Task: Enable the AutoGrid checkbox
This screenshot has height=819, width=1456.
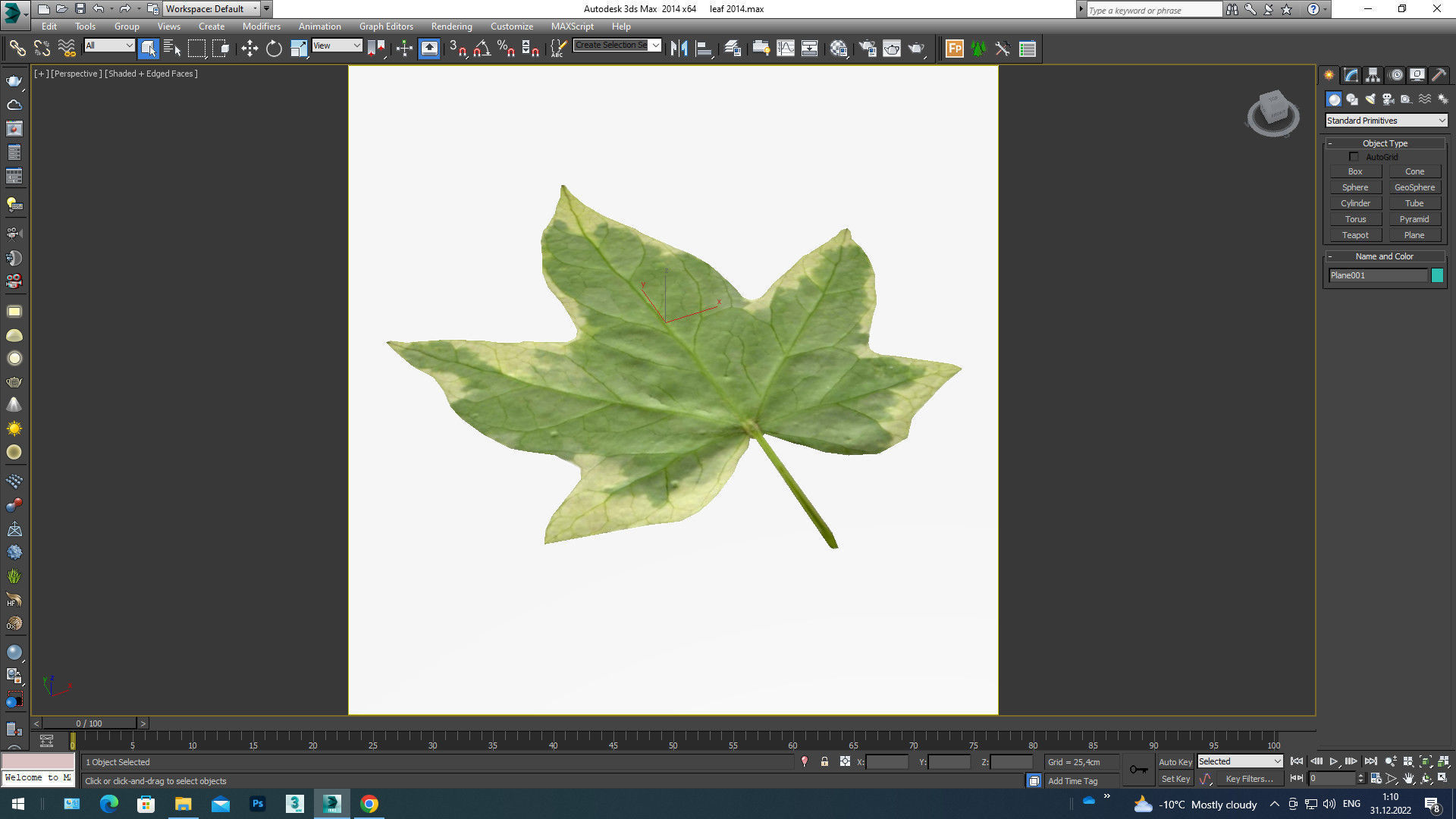Action: pyautogui.click(x=1354, y=157)
